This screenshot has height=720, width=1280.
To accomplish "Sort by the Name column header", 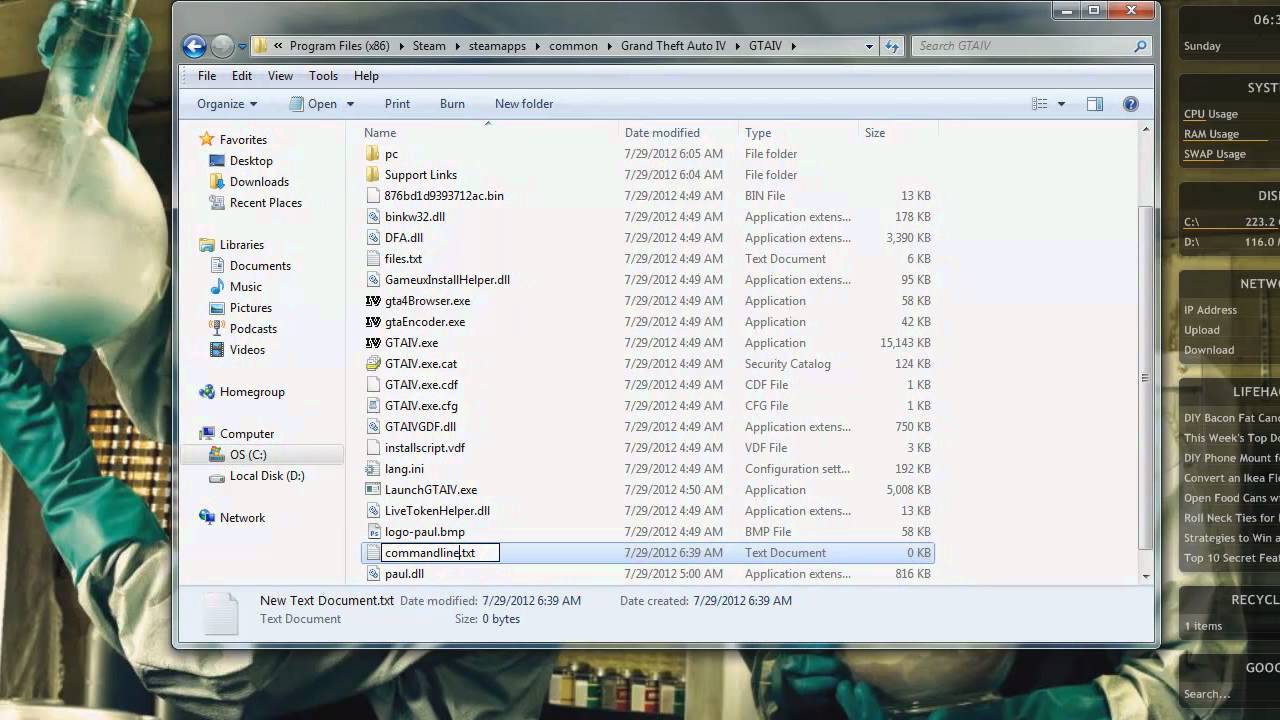I will [x=488, y=133].
